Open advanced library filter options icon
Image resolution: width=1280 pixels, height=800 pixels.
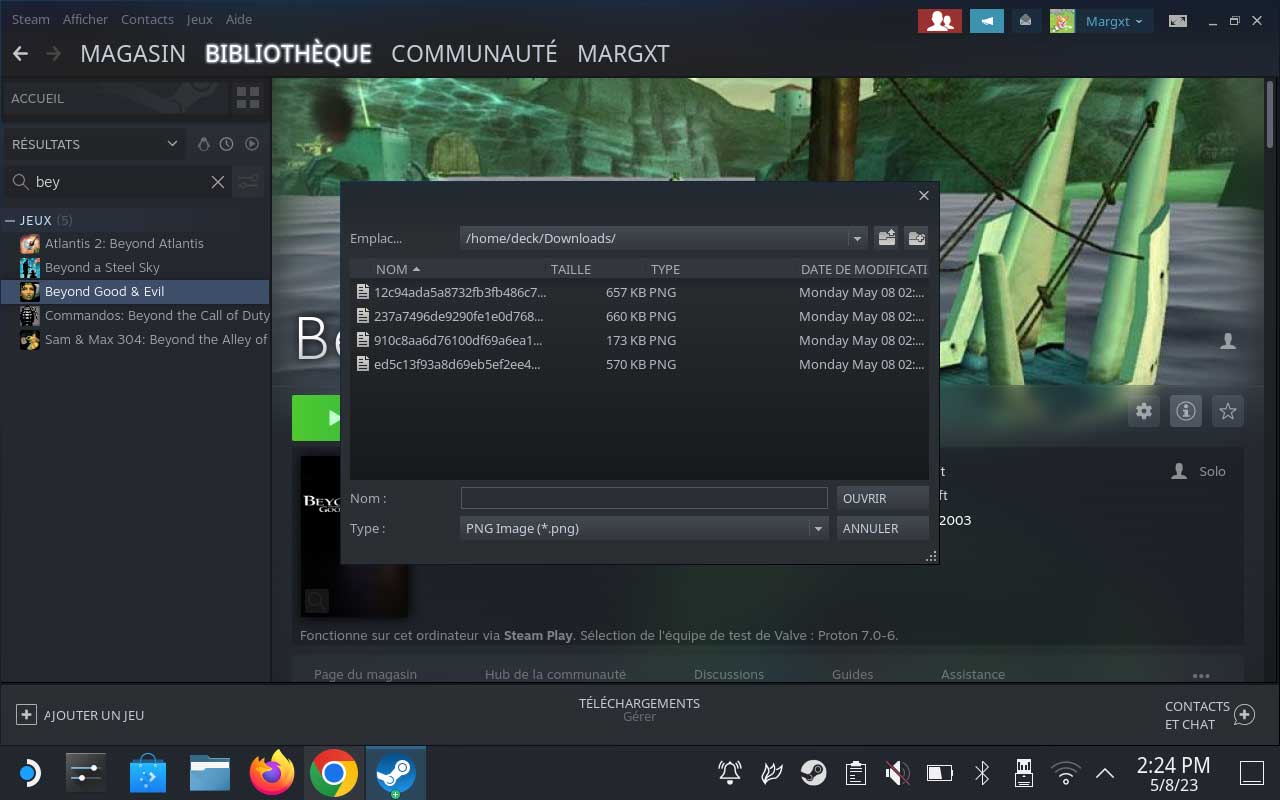pos(249,182)
